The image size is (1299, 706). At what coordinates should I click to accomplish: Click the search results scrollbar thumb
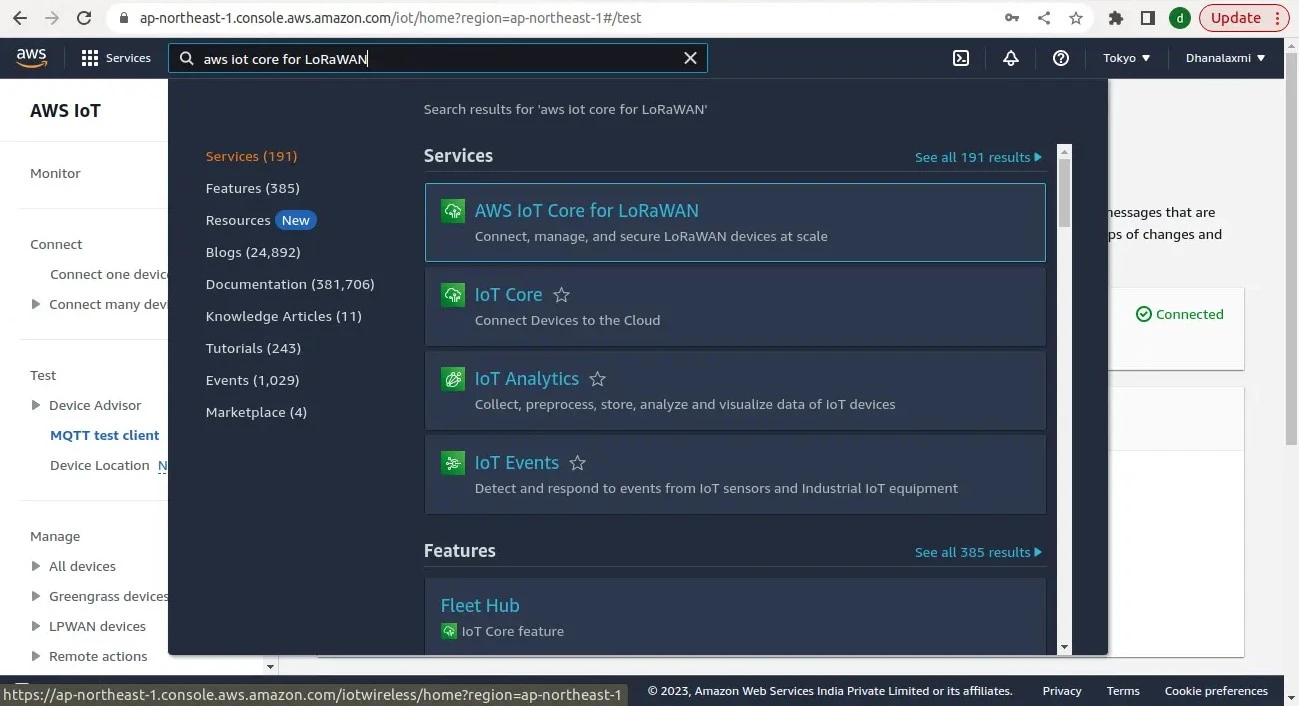[1064, 192]
